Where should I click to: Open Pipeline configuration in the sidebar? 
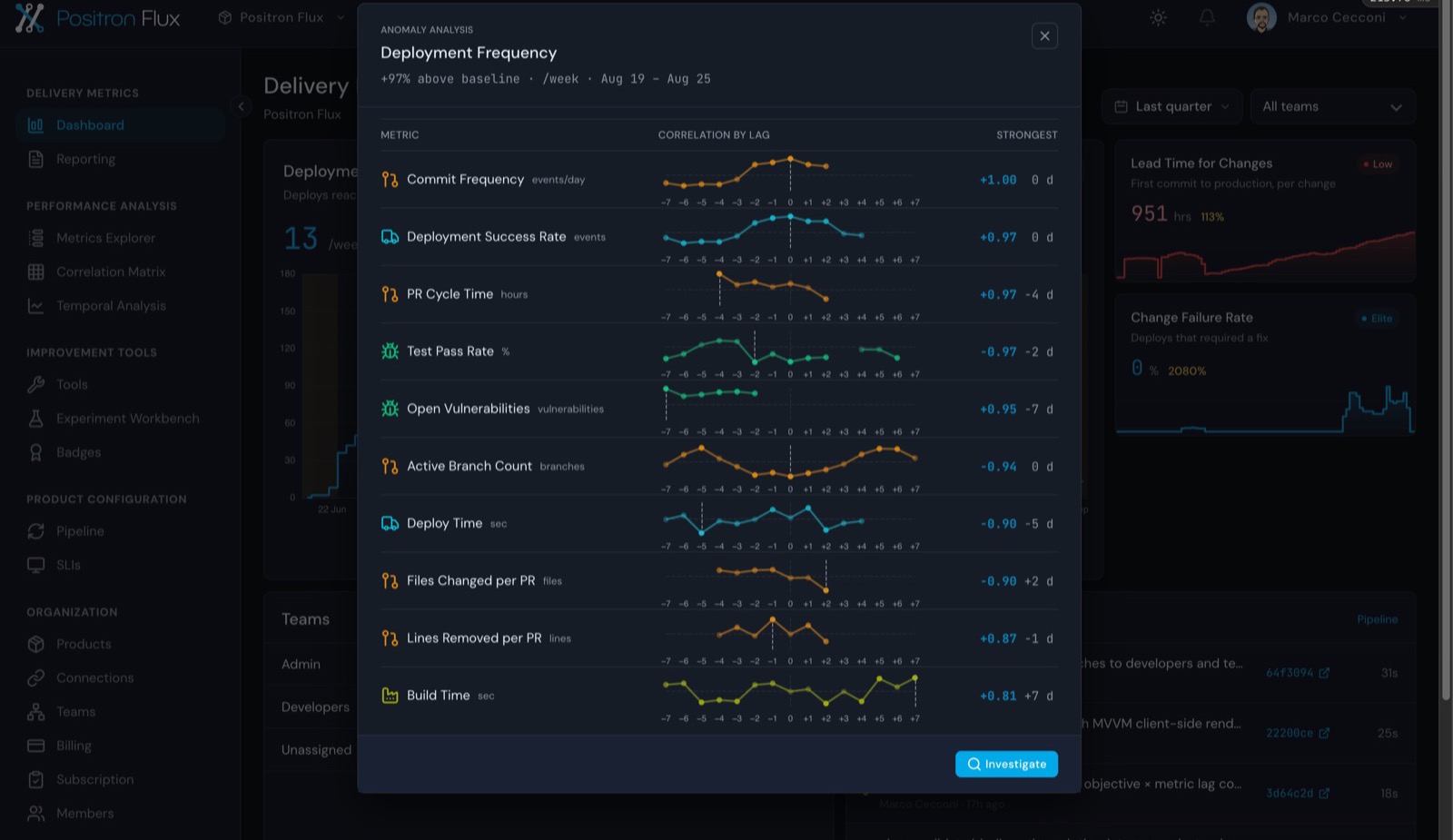coord(120,531)
